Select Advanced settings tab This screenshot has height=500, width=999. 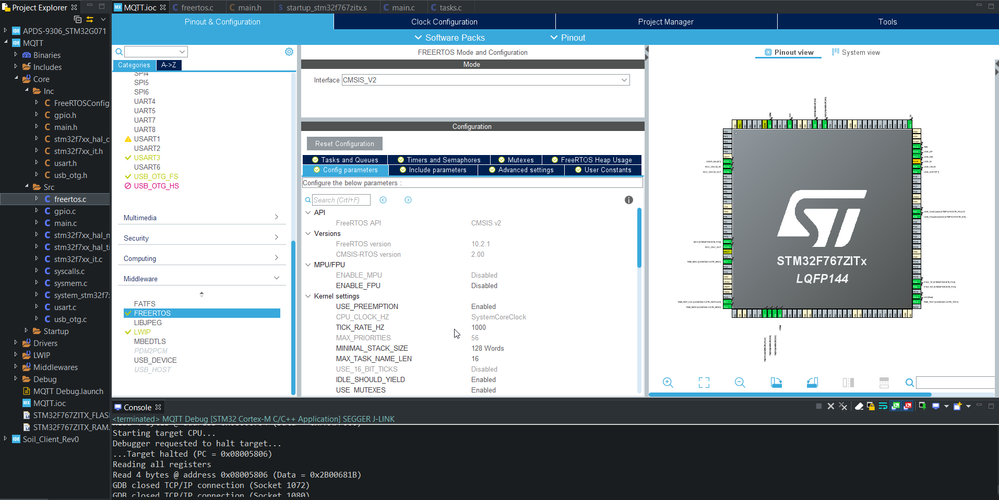coord(521,170)
